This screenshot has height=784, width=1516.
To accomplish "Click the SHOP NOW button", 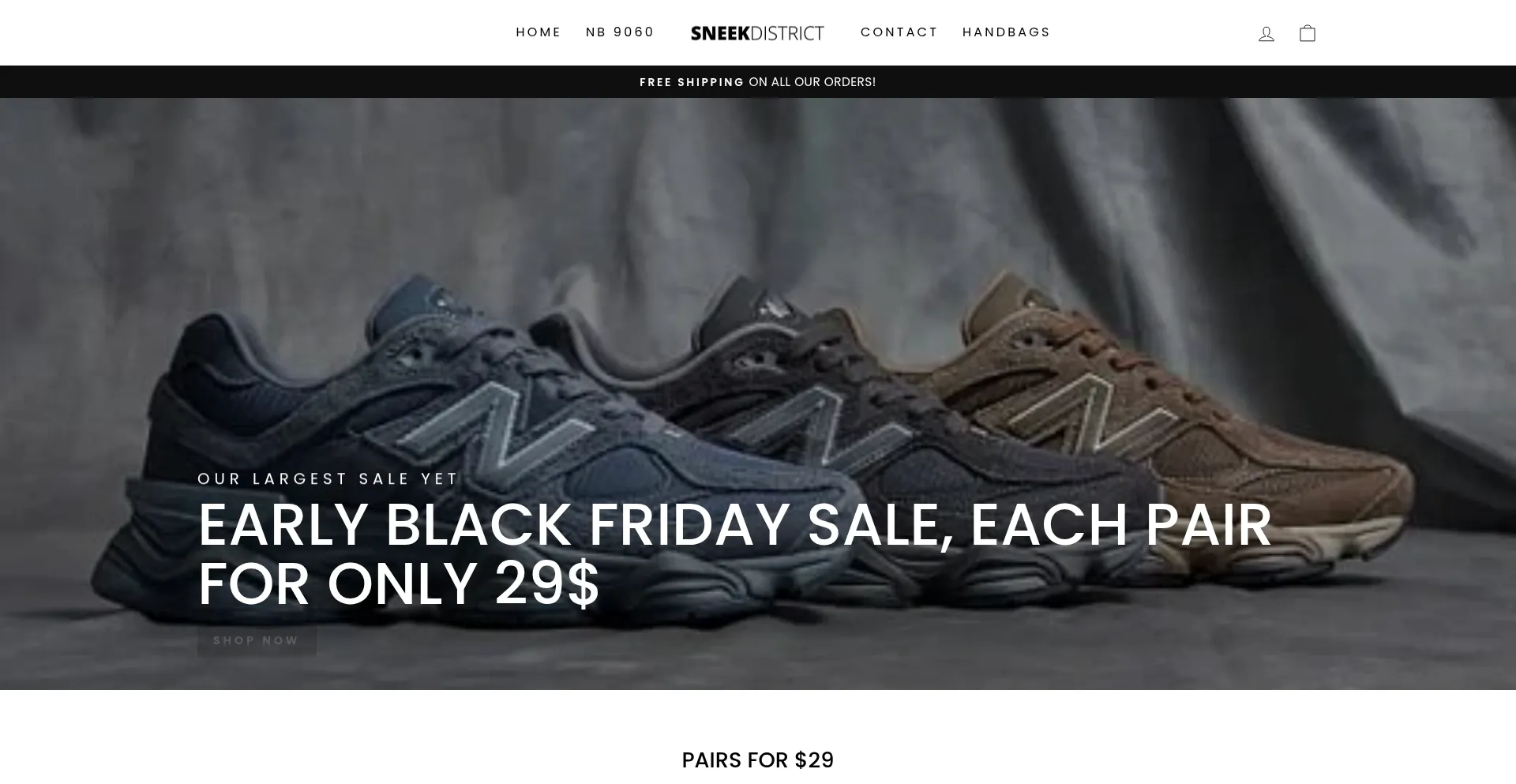I will 257,640.
